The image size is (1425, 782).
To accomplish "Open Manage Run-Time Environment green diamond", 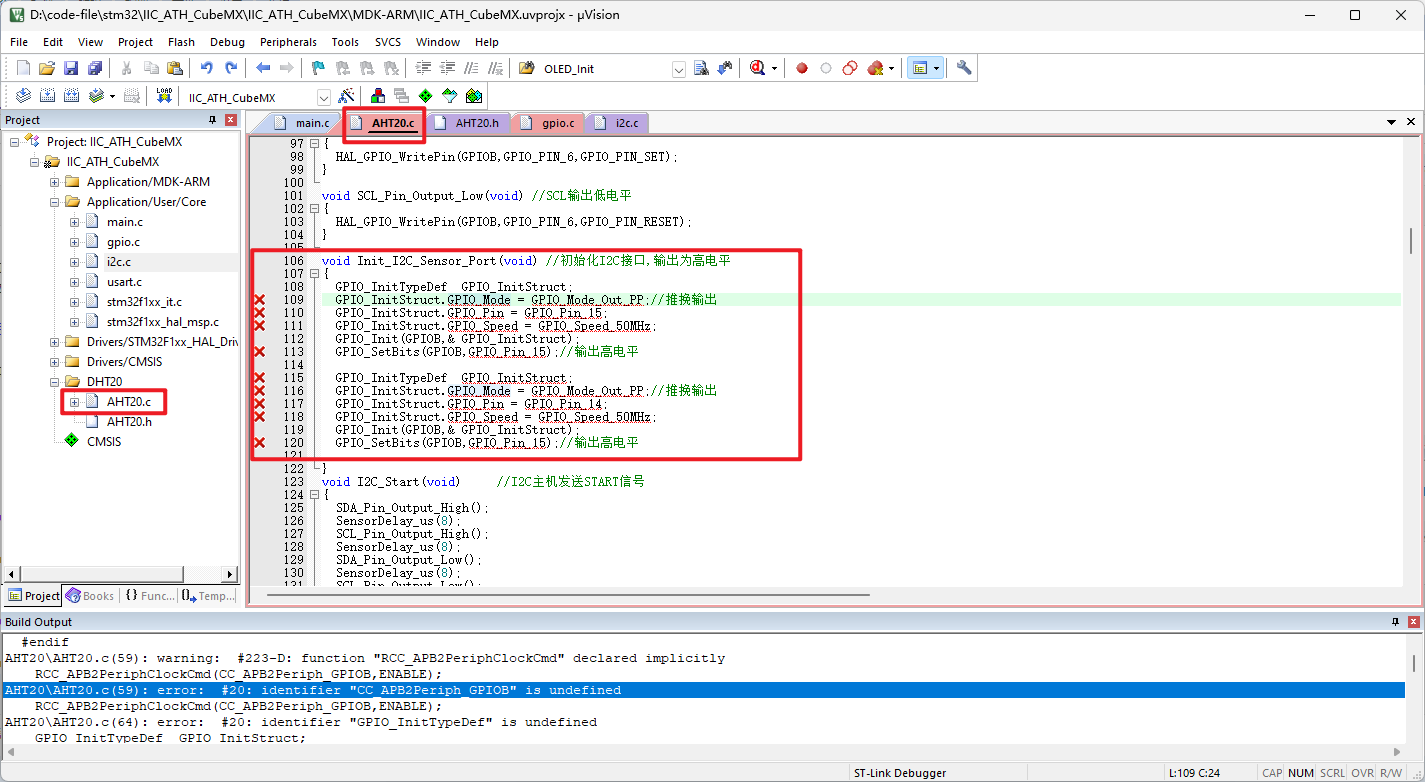I will [x=426, y=96].
